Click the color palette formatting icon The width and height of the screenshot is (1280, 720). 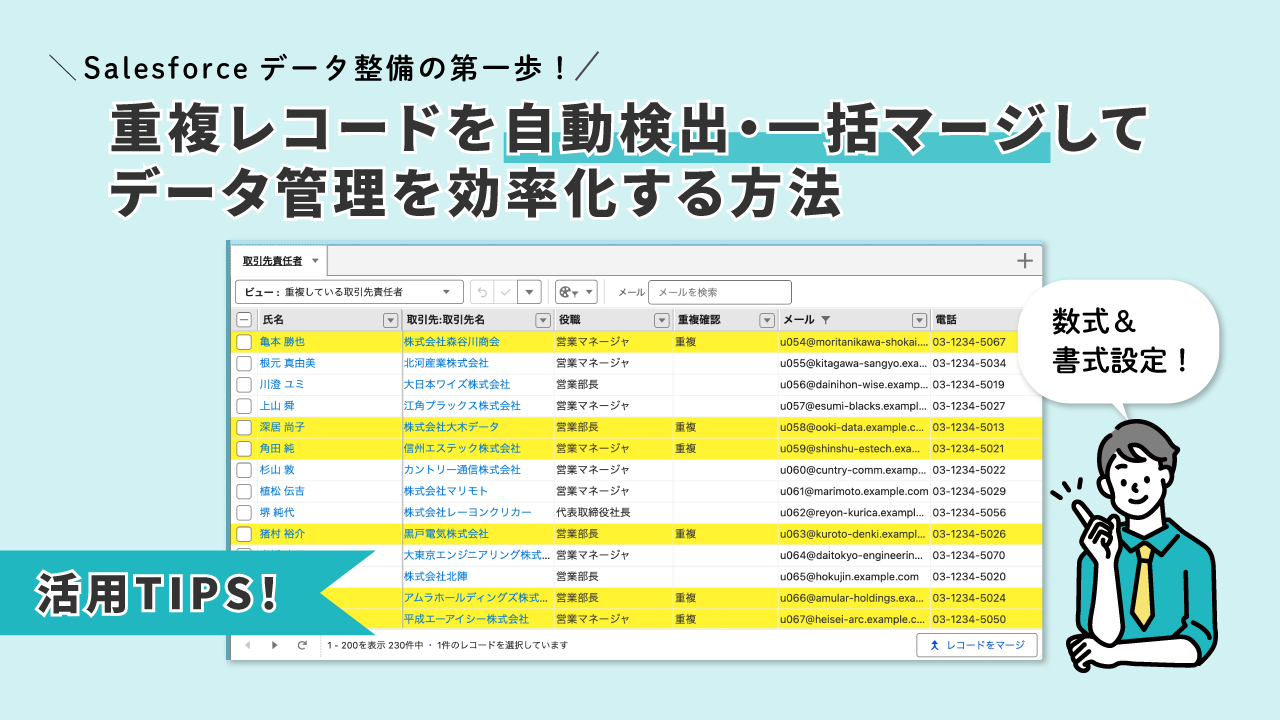567,292
